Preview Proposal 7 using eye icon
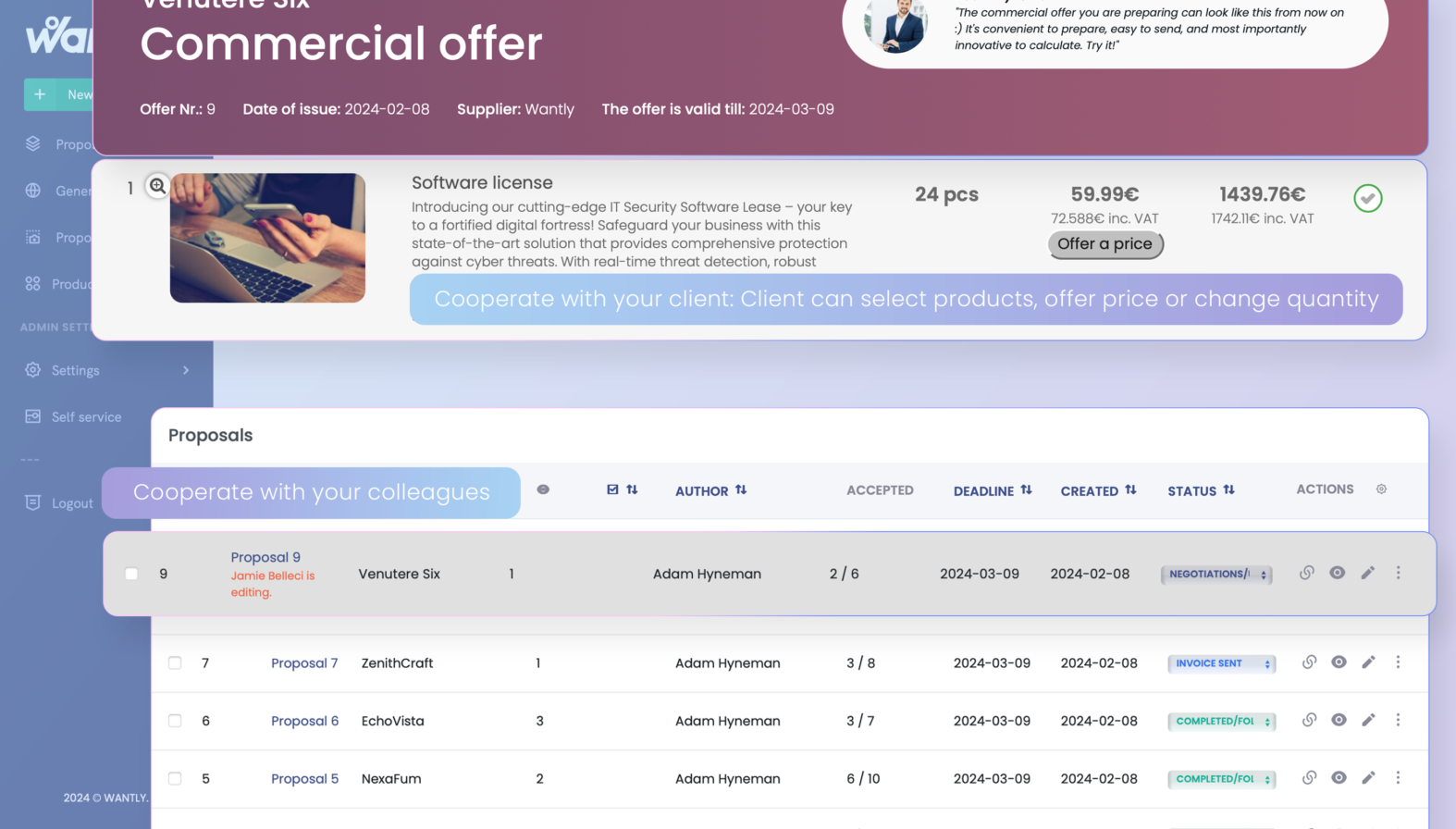This screenshot has height=829, width=1456. tap(1339, 662)
